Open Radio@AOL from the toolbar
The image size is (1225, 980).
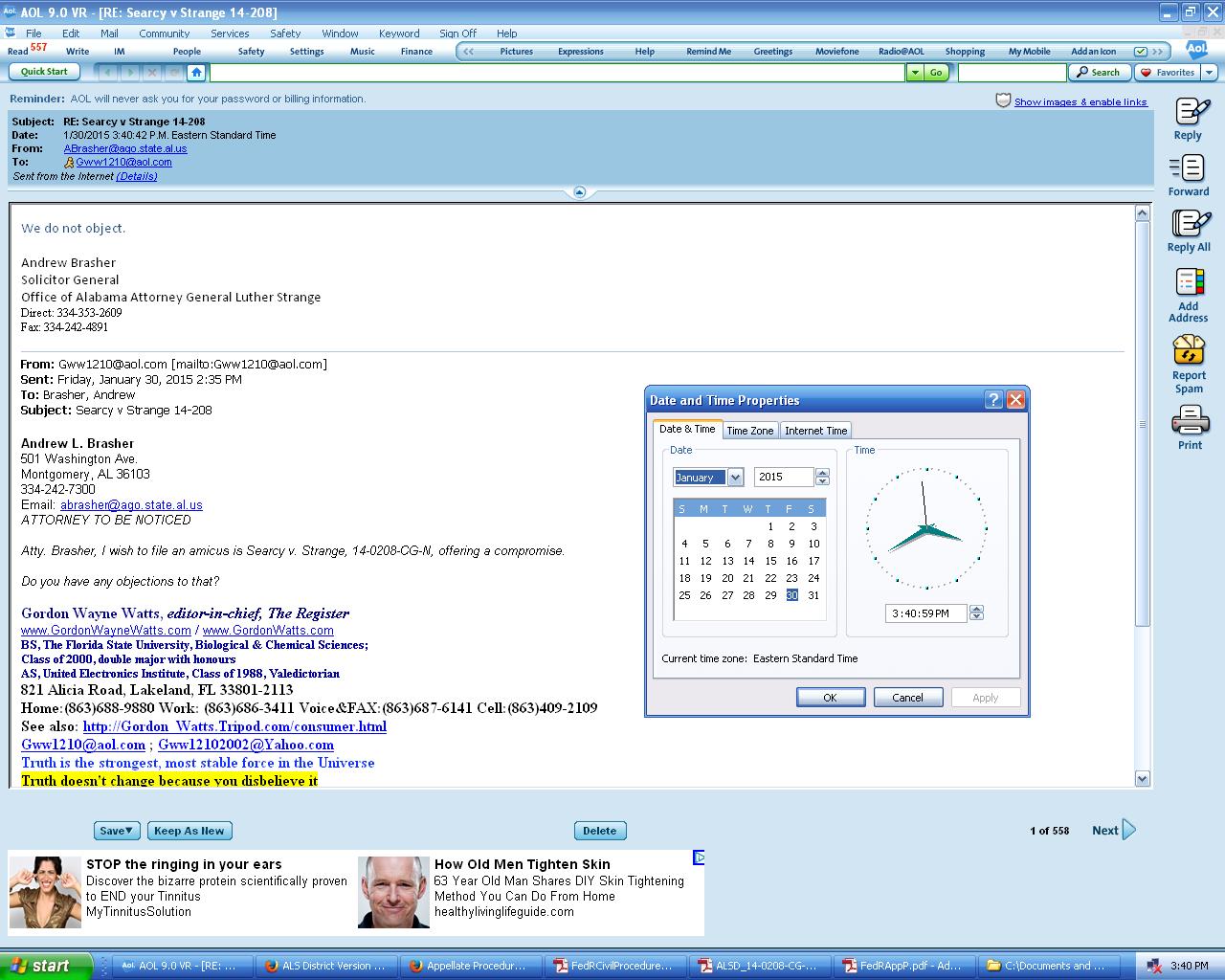click(x=902, y=52)
